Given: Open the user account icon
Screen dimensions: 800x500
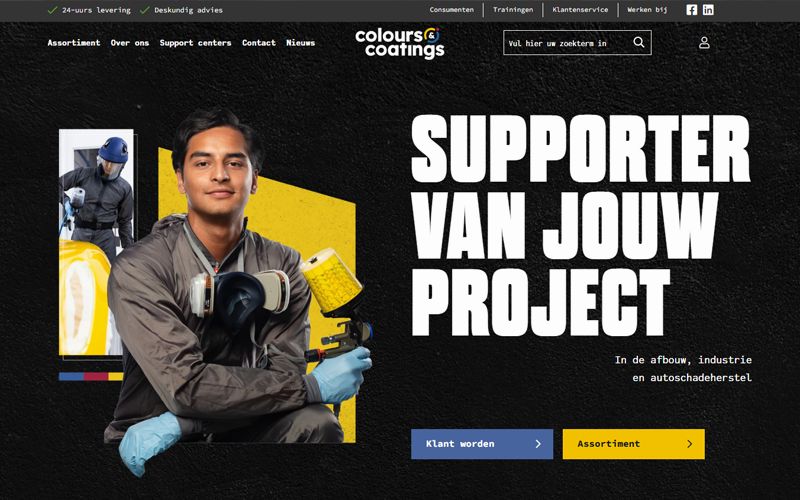Looking at the screenshot, I should pyautogui.click(x=704, y=42).
